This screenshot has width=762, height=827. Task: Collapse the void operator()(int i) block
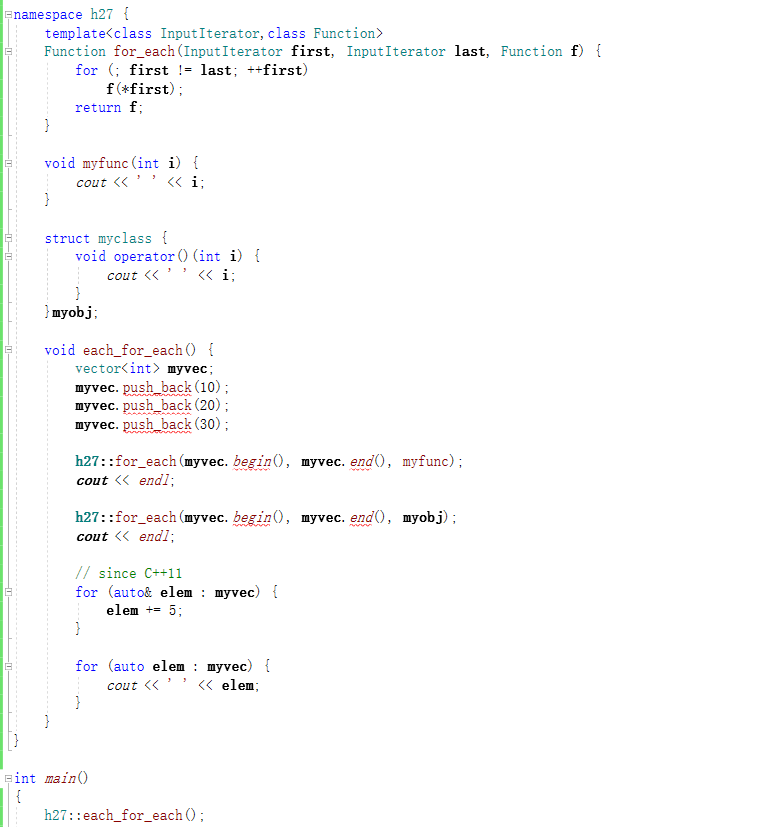coord(8,257)
